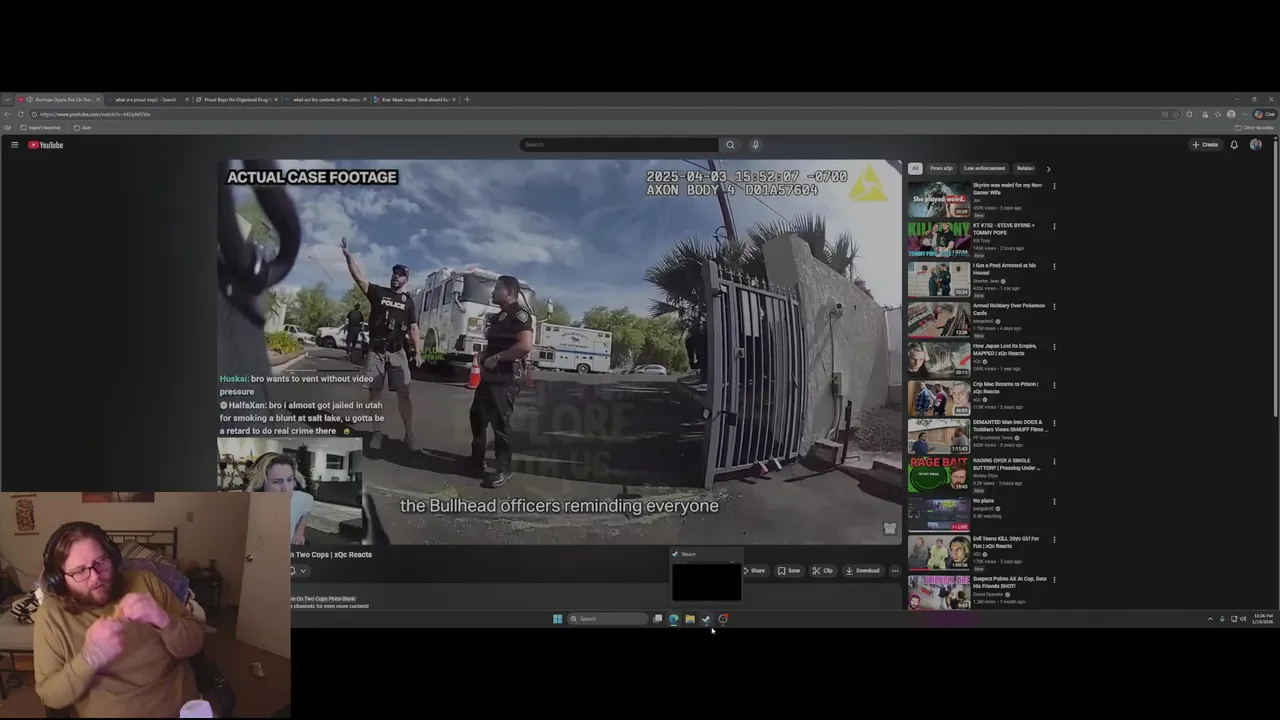Open the YouTube account avatar menu

click(x=1256, y=145)
